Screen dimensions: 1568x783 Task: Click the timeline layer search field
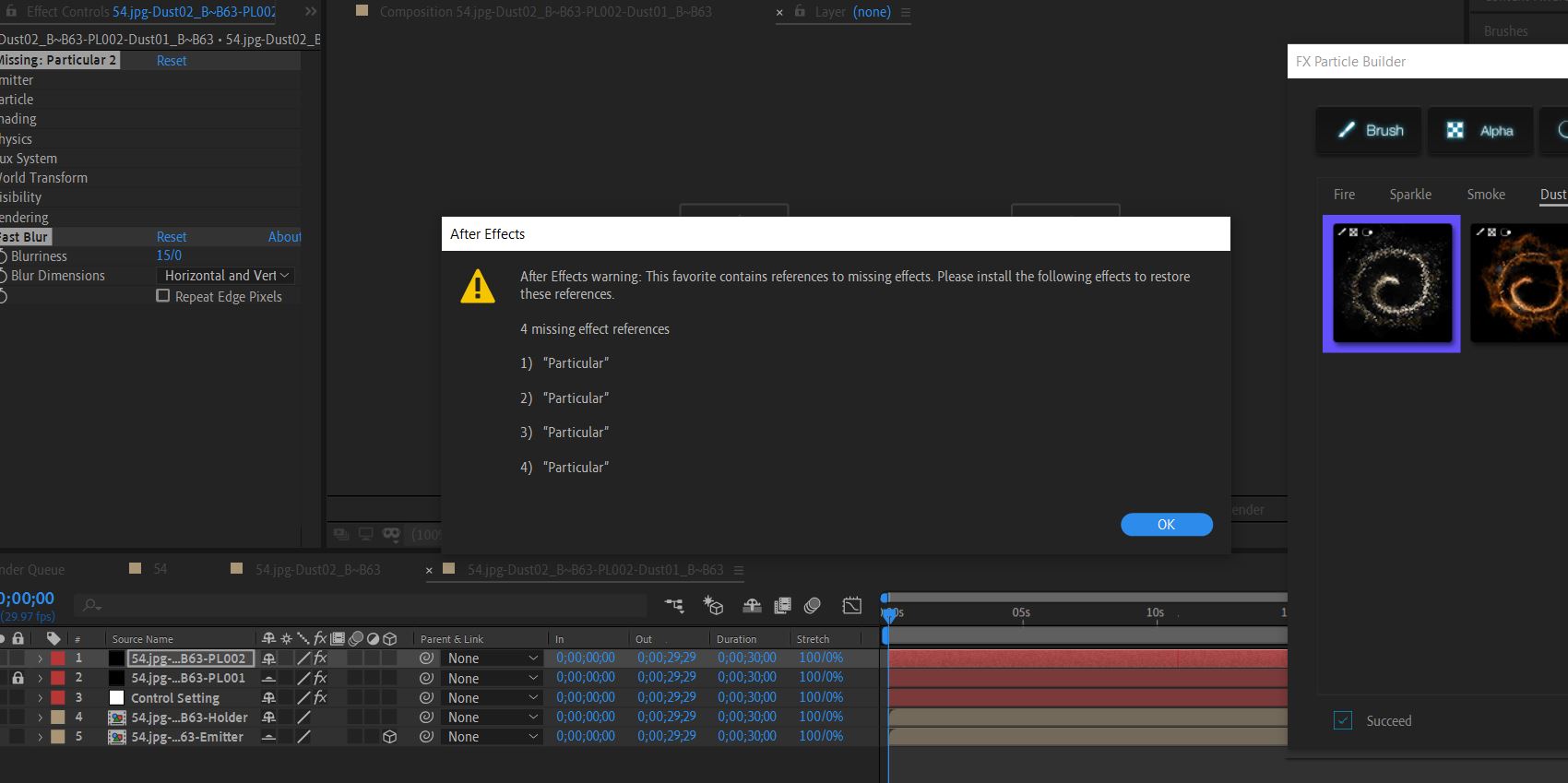tap(362, 605)
